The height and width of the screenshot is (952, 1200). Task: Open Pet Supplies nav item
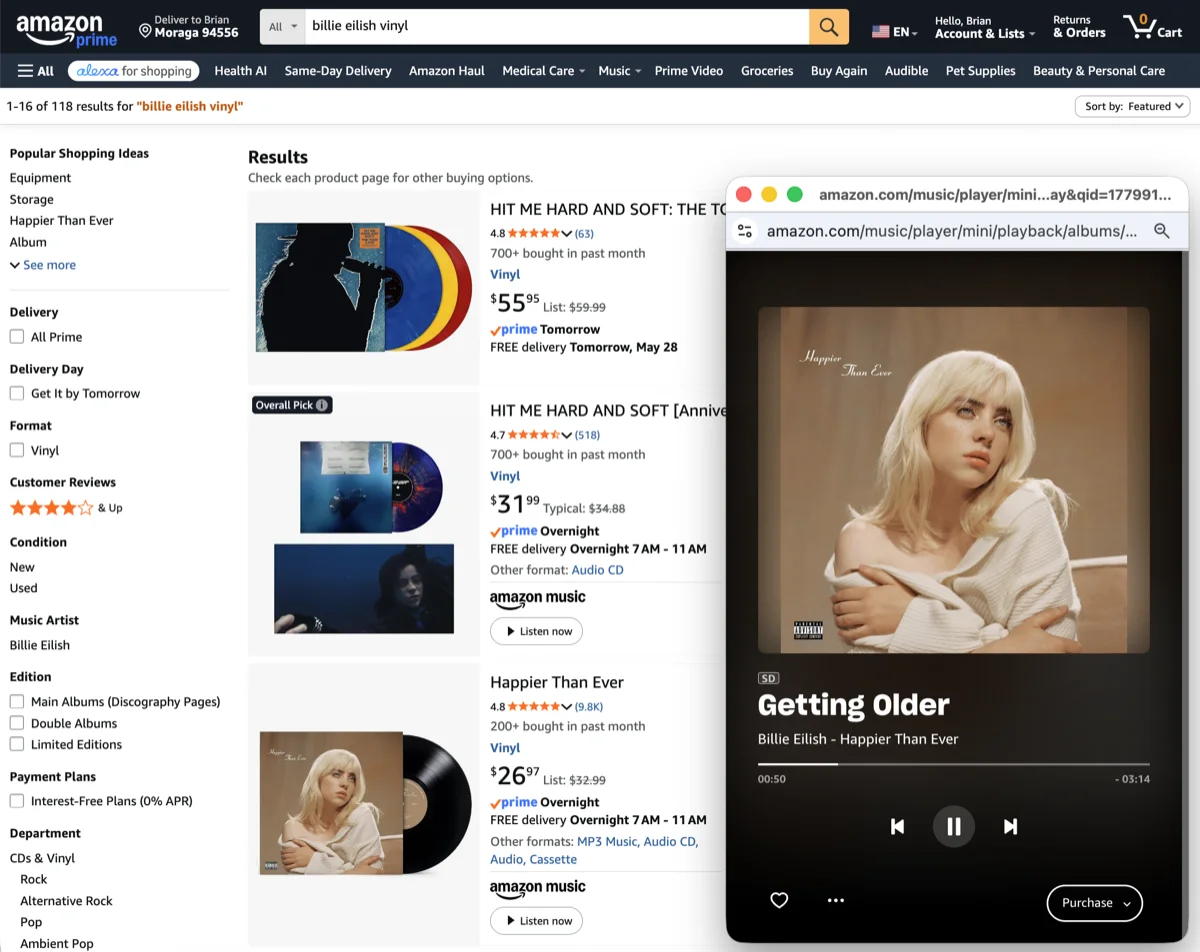[x=980, y=71]
